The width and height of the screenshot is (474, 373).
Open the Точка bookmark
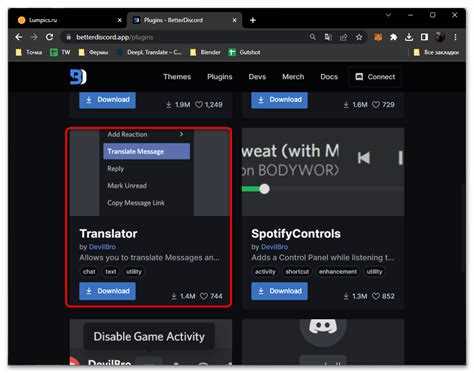click(29, 52)
